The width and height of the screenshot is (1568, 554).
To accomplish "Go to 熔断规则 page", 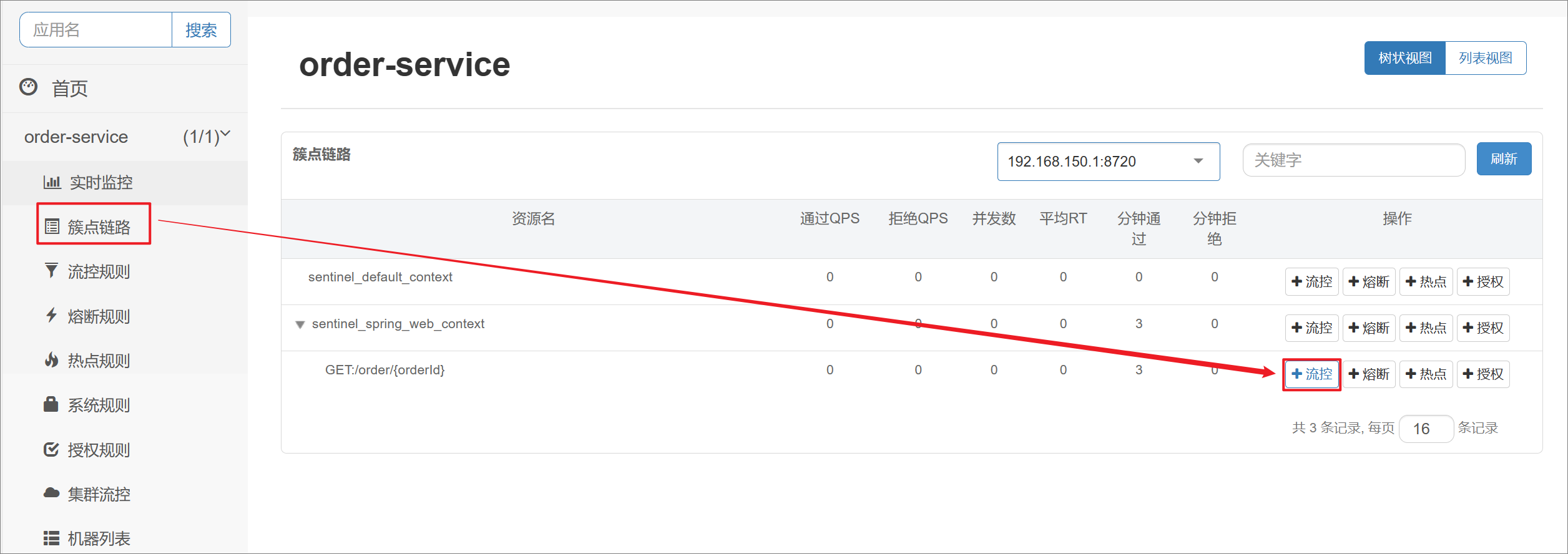I will point(99,316).
